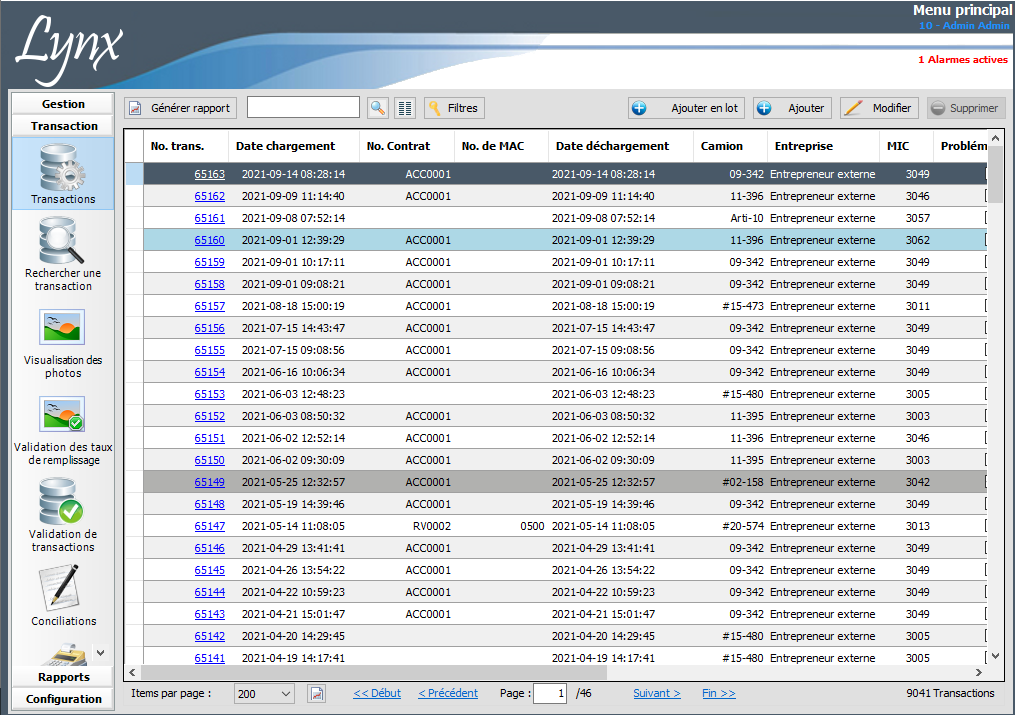Select the Transaction section tab
The height and width of the screenshot is (715, 1015).
point(63,126)
